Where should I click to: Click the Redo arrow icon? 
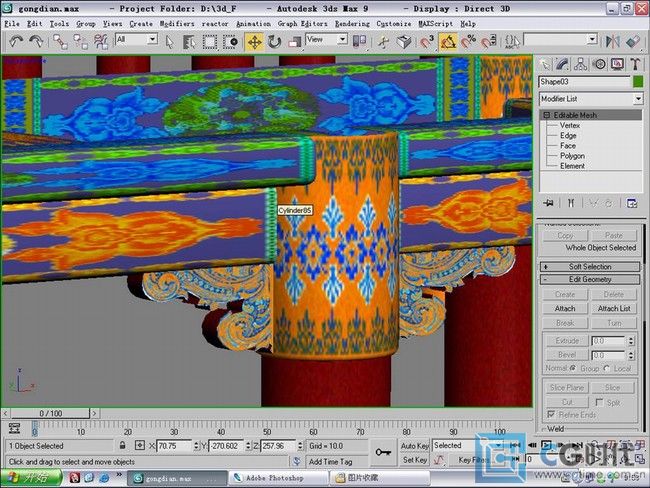(36, 42)
